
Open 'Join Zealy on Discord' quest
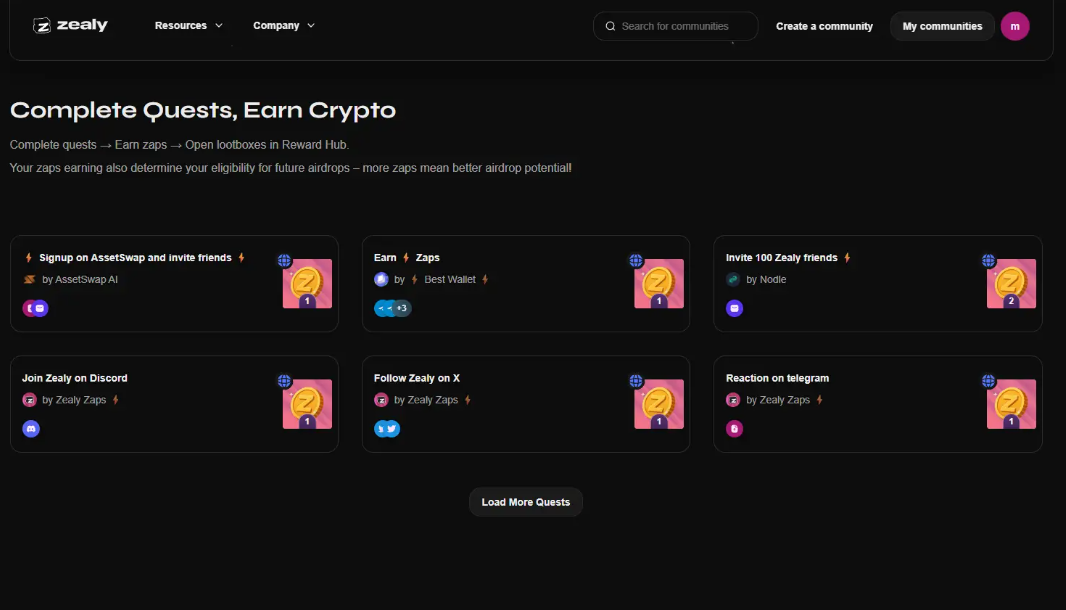tap(74, 378)
